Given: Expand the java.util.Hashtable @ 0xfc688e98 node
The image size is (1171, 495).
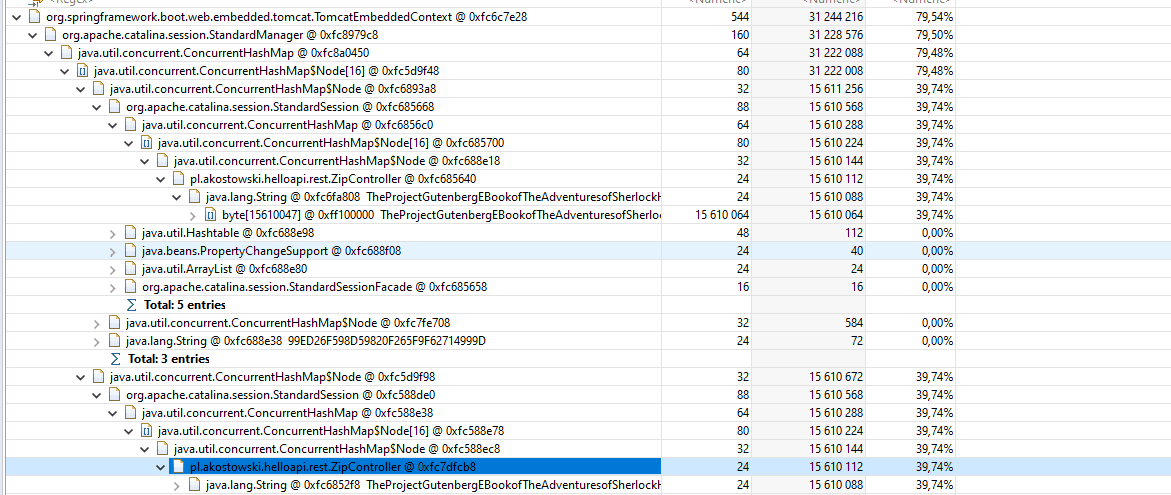Looking at the screenshot, I should [x=113, y=233].
